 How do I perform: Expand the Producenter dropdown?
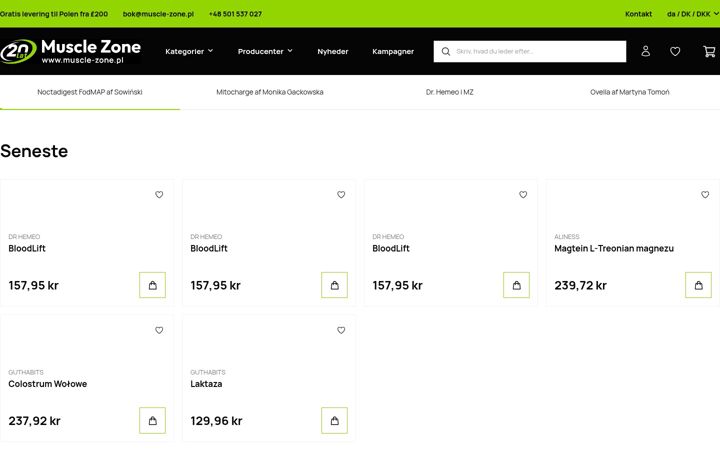coord(265,51)
